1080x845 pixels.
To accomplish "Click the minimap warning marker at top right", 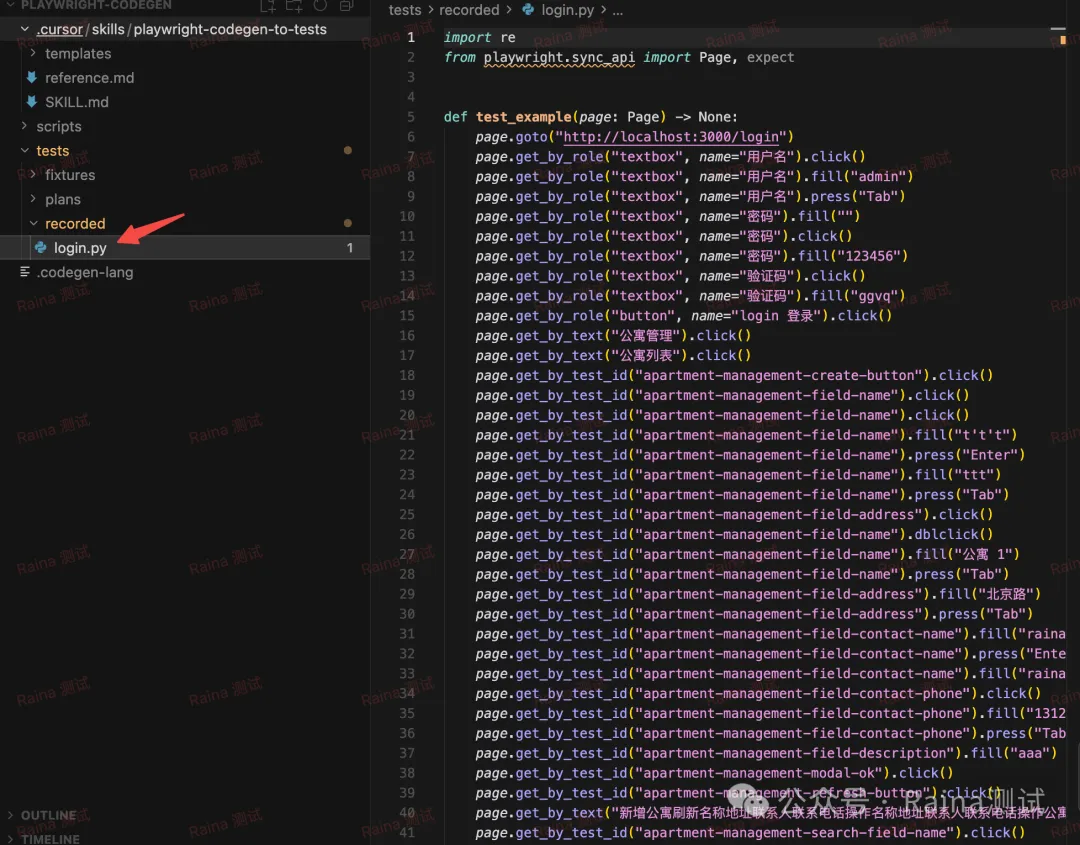I will click(1062, 40).
